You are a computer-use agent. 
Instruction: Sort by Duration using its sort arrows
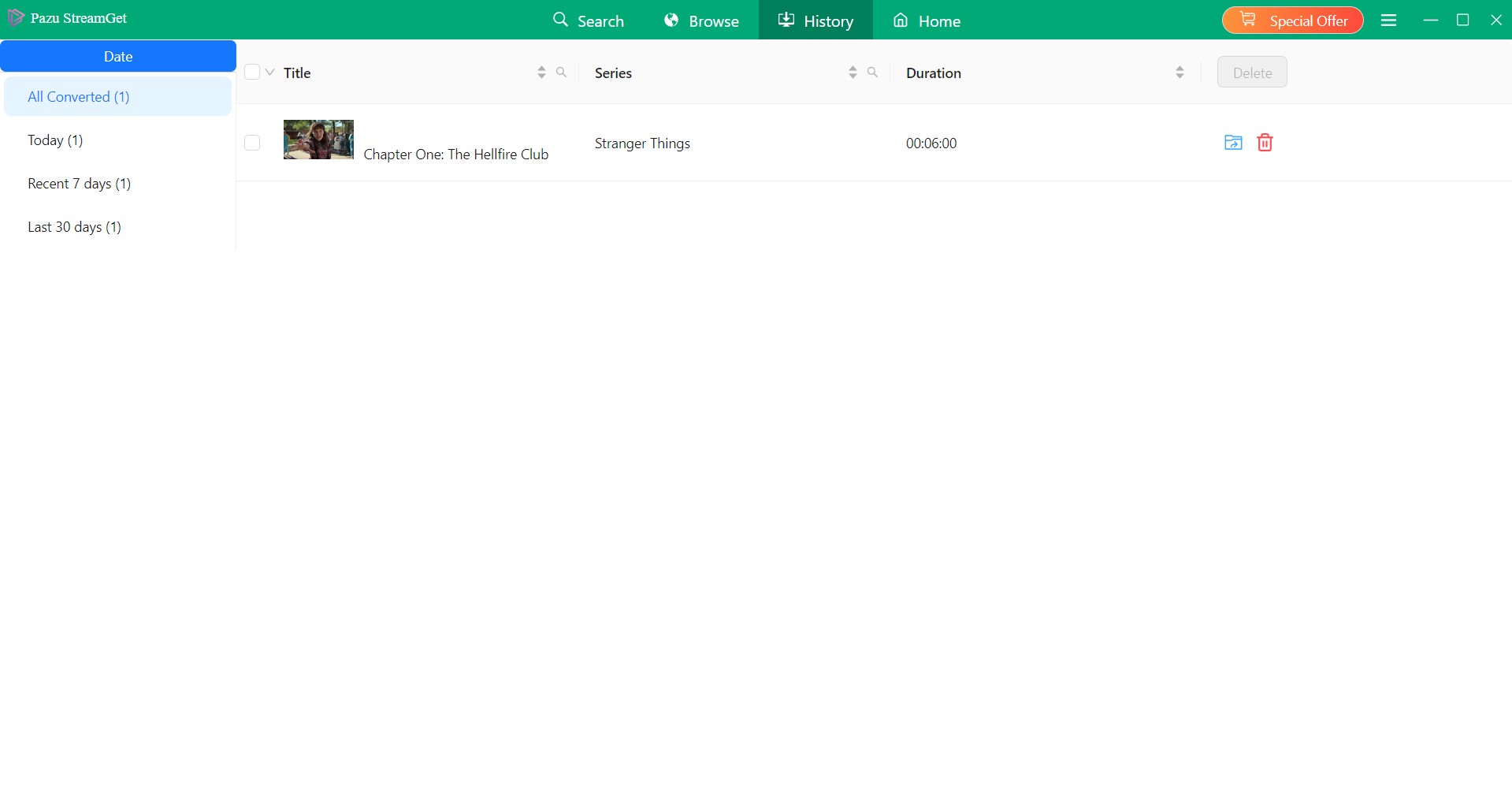pos(1180,72)
